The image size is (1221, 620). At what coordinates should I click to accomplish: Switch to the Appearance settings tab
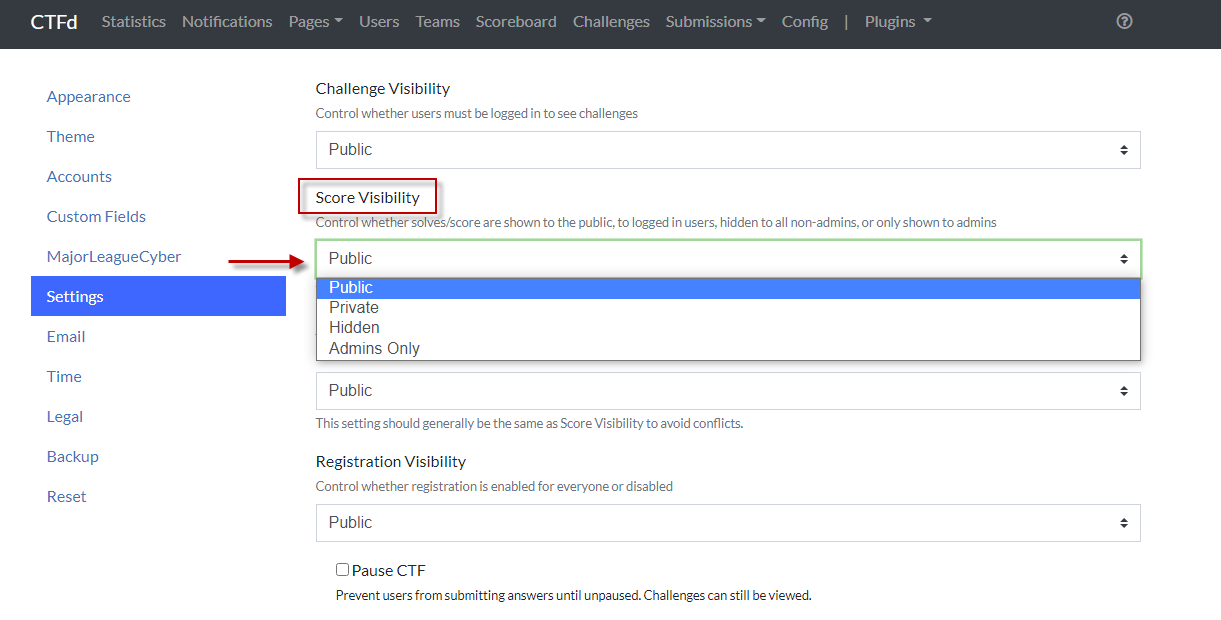[89, 97]
